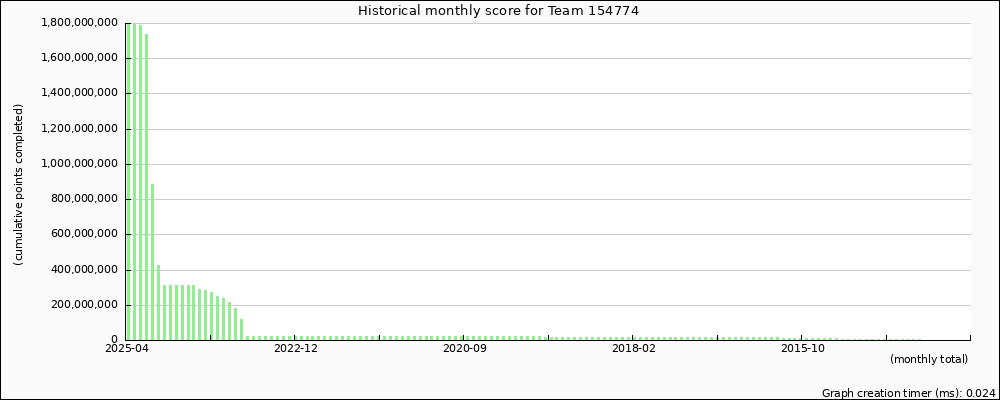Click the 1,400,000,000 y-axis label

(80, 93)
